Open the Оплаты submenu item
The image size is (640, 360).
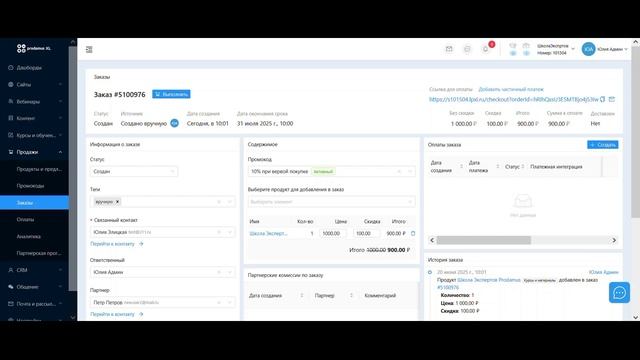(x=25, y=220)
